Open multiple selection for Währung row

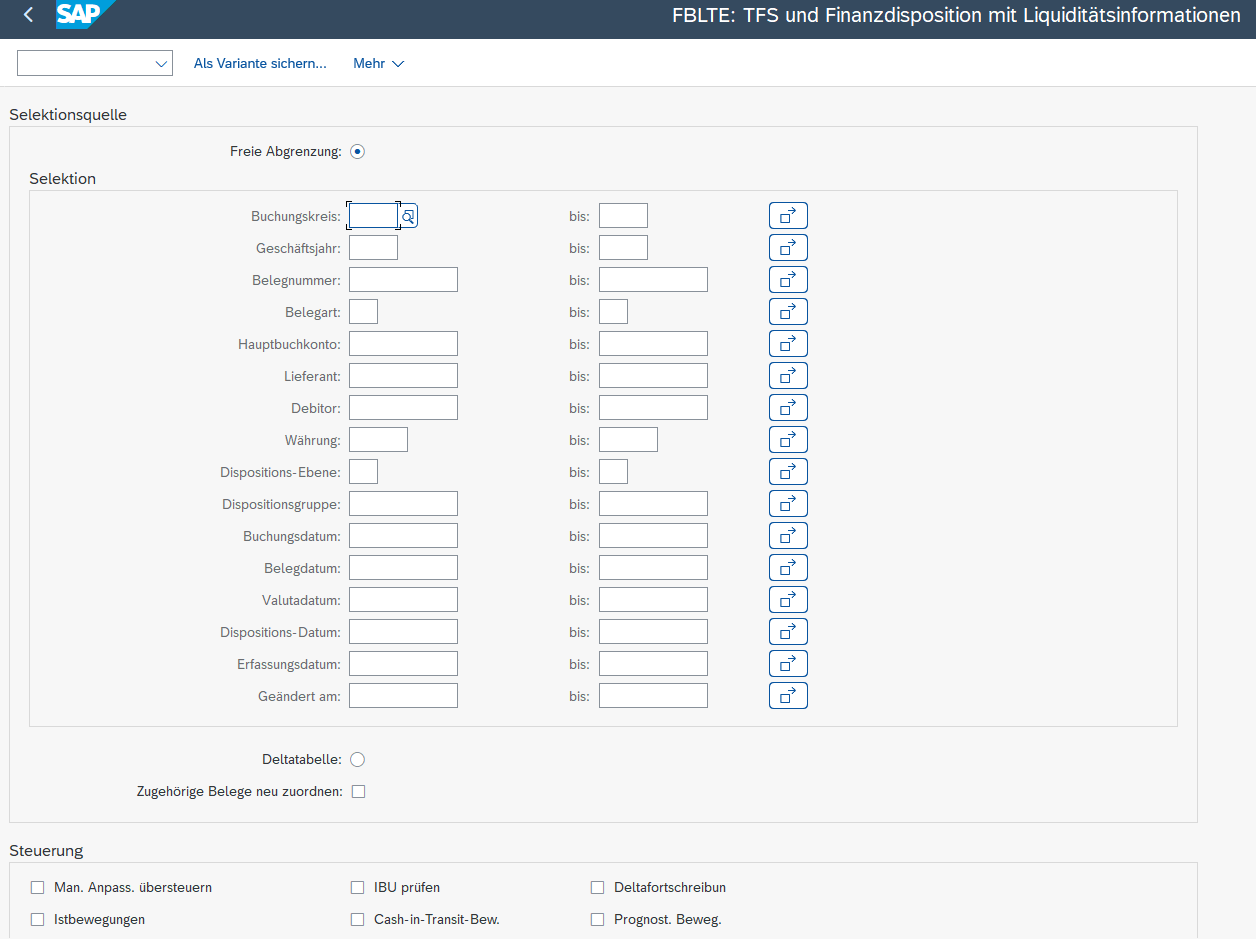tap(788, 440)
